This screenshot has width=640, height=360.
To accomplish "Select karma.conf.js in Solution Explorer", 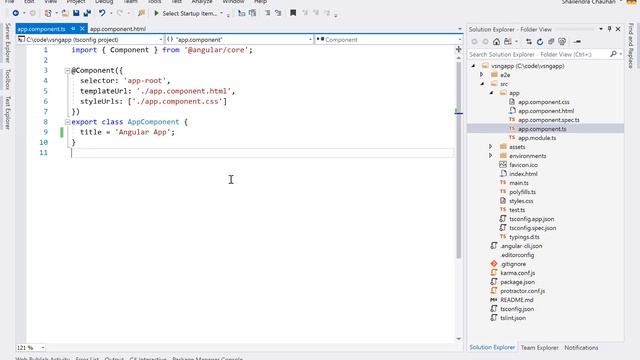I will (517, 273).
